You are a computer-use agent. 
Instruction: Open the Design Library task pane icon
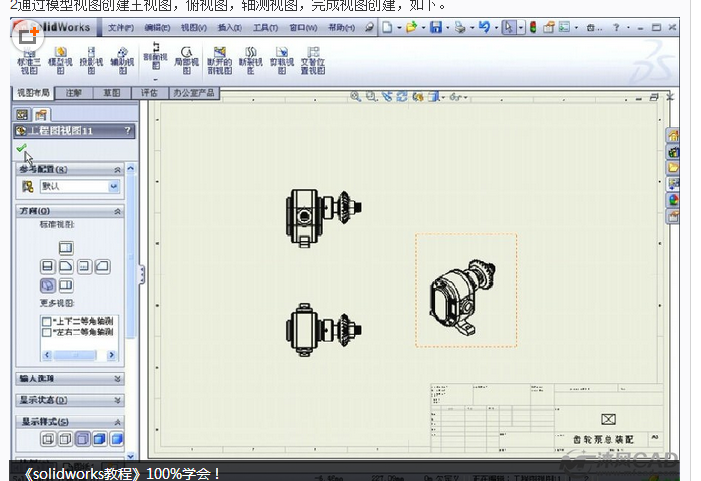point(673,152)
